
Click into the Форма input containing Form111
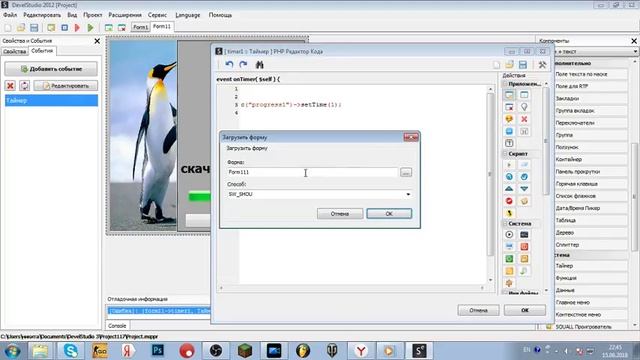pyautogui.click(x=312, y=172)
